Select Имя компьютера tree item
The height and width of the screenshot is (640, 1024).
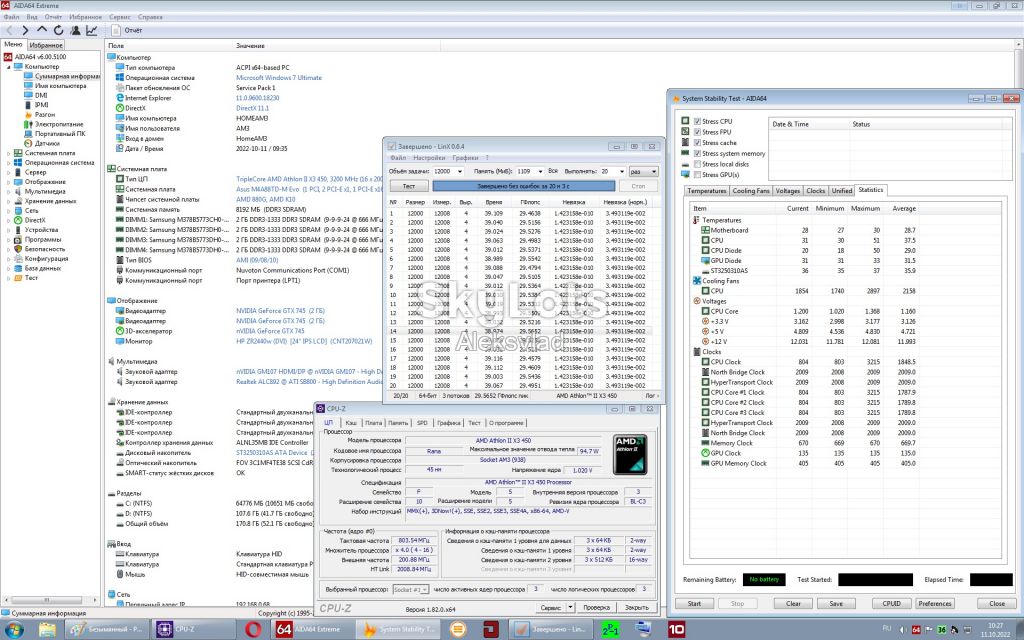point(60,86)
